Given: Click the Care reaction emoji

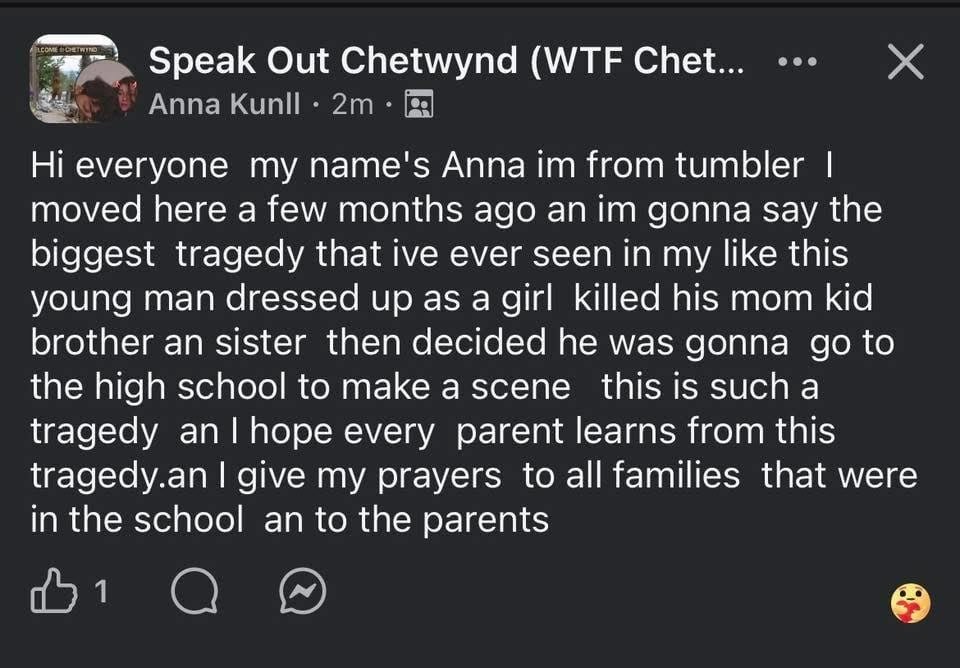Looking at the screenshot, I should (x=909, y=602).
